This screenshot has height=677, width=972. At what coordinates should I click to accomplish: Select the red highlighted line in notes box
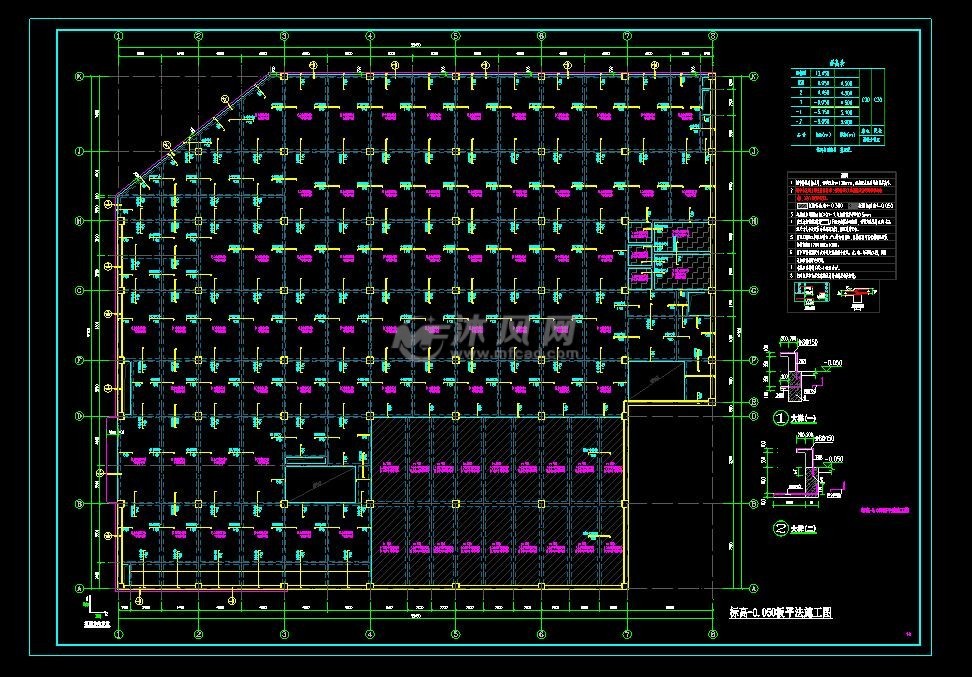[840, 189]
